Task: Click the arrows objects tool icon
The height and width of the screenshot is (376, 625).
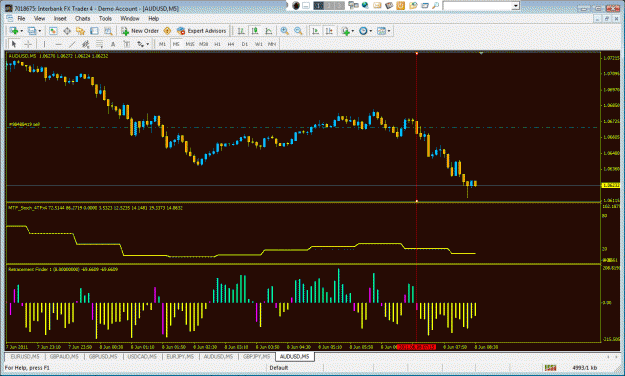Action: point(140,44)
